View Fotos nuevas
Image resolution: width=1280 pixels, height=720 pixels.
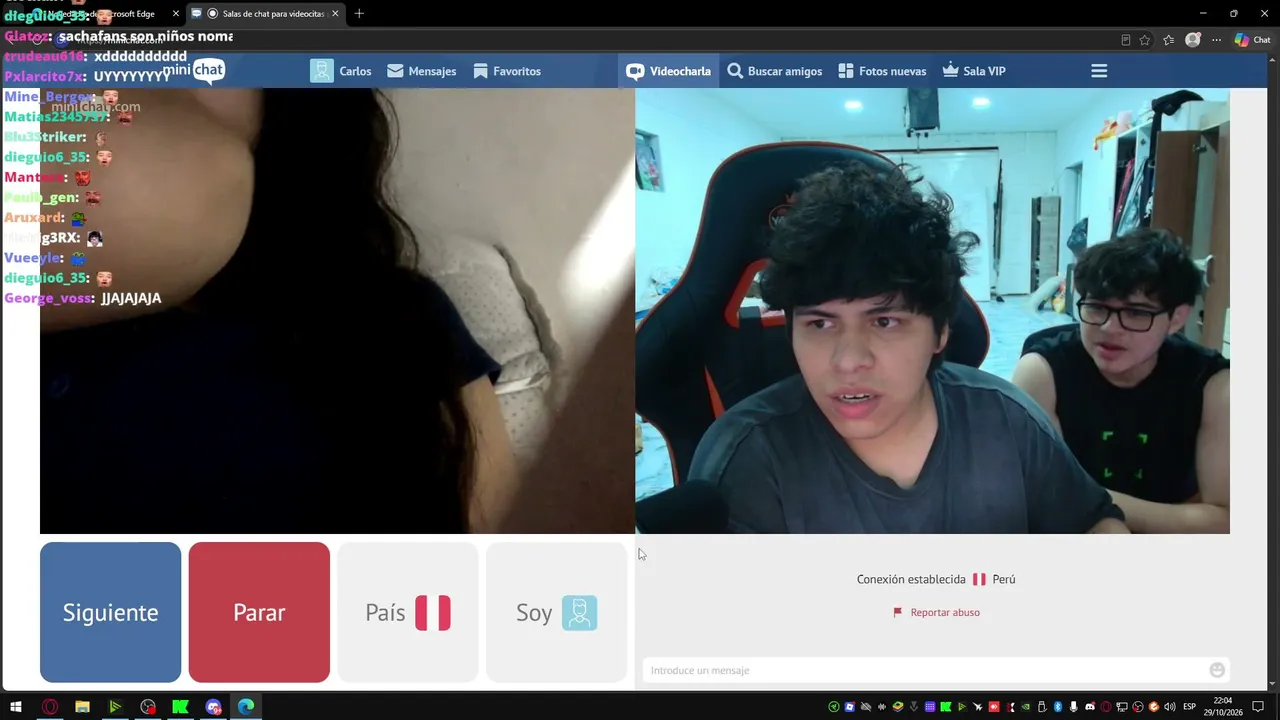click(x=882, y=71)
